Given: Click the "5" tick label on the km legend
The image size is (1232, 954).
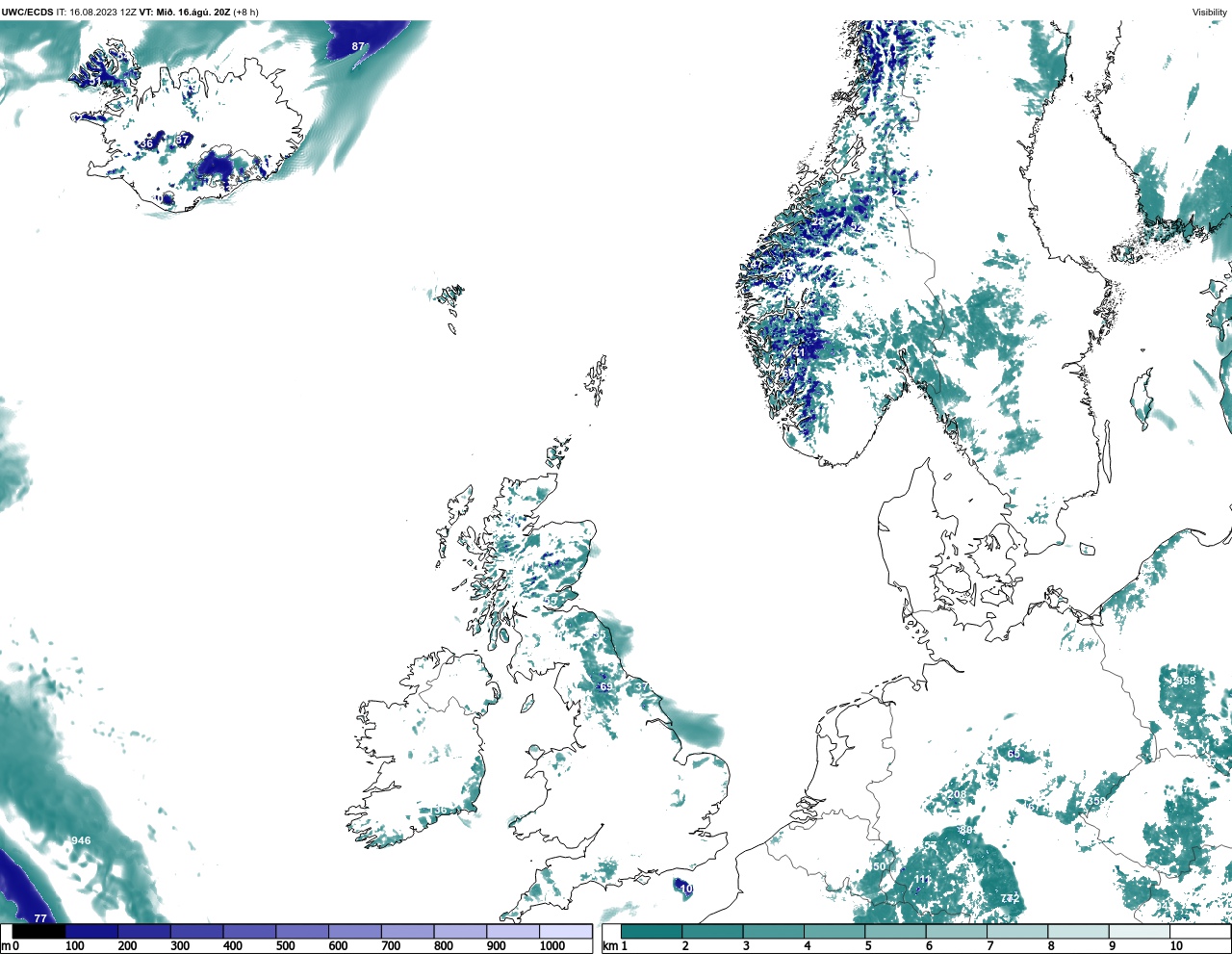Looking at the screenshot, I should 868,946.
